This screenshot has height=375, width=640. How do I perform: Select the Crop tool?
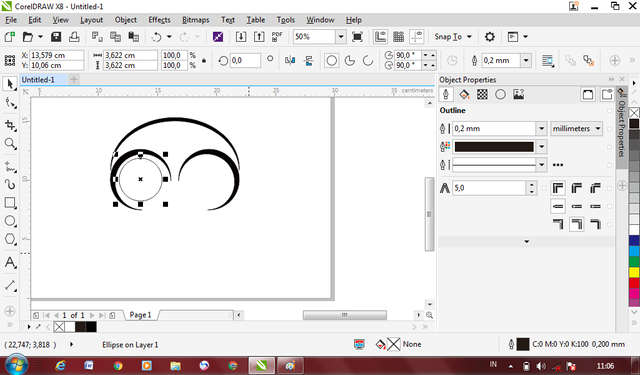click(10, 125)
